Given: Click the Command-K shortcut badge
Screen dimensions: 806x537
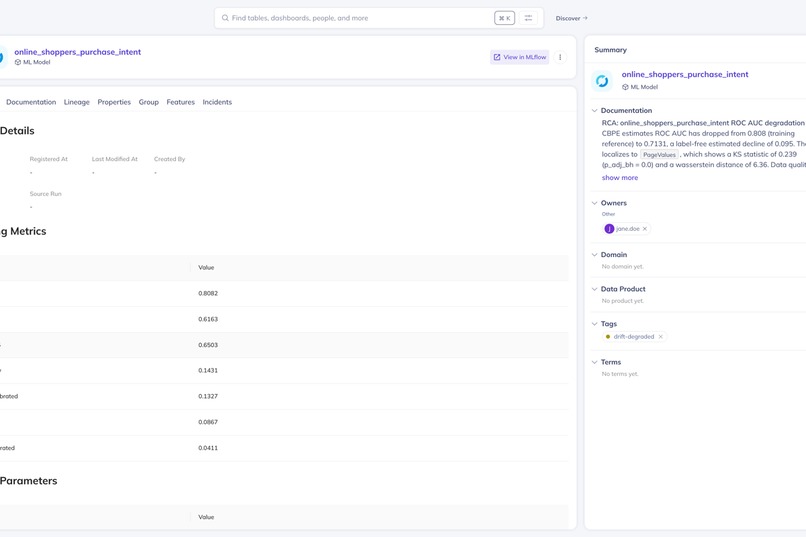Looking at the screenshot, I should 504,18.
